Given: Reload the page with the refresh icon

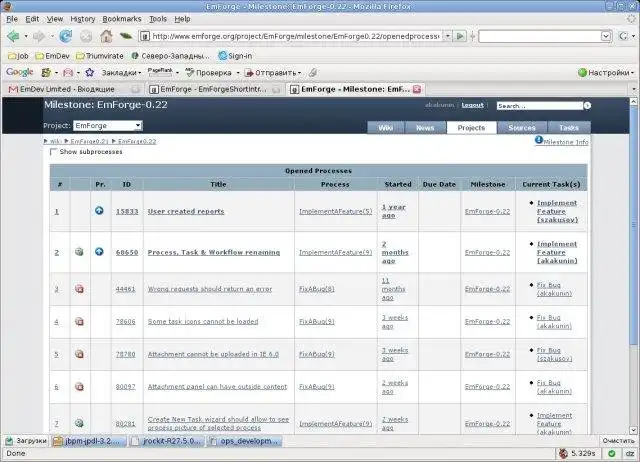Looking at the screenshot, I should [x=65, y=36].
